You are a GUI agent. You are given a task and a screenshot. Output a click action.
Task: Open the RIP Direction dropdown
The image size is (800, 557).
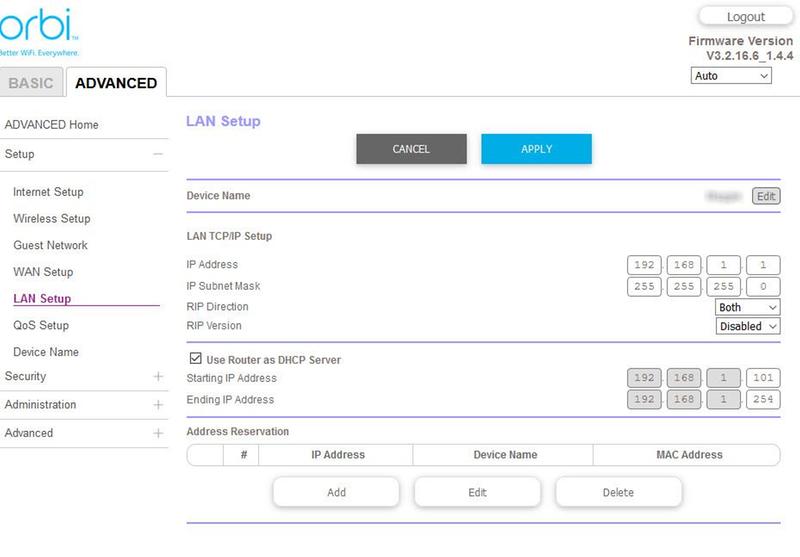click(747, 307)
